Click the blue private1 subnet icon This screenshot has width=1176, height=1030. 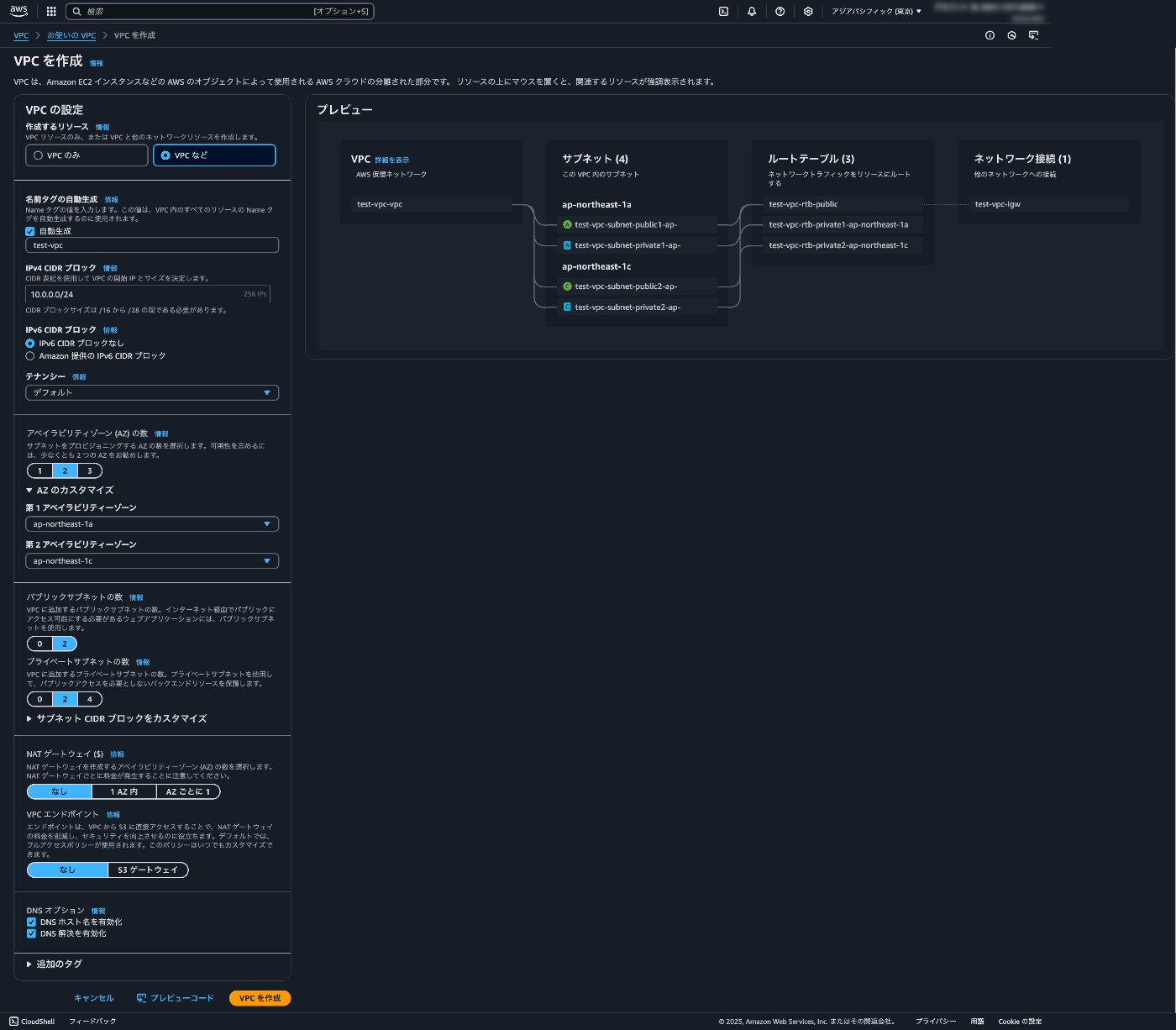(x=567, y=245)
